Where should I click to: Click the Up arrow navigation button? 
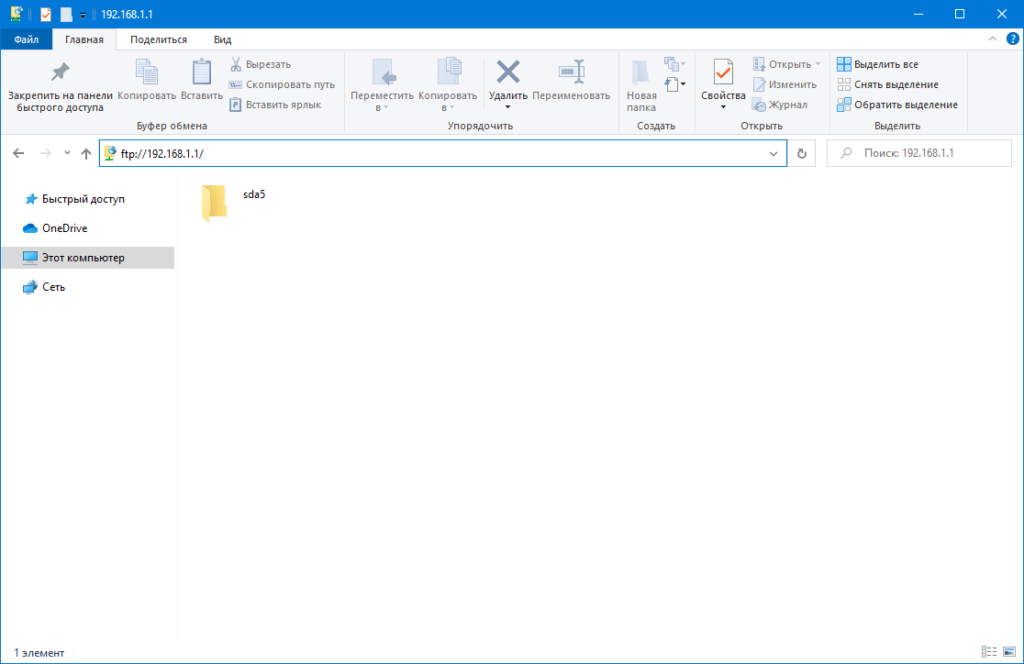[86, 154]
